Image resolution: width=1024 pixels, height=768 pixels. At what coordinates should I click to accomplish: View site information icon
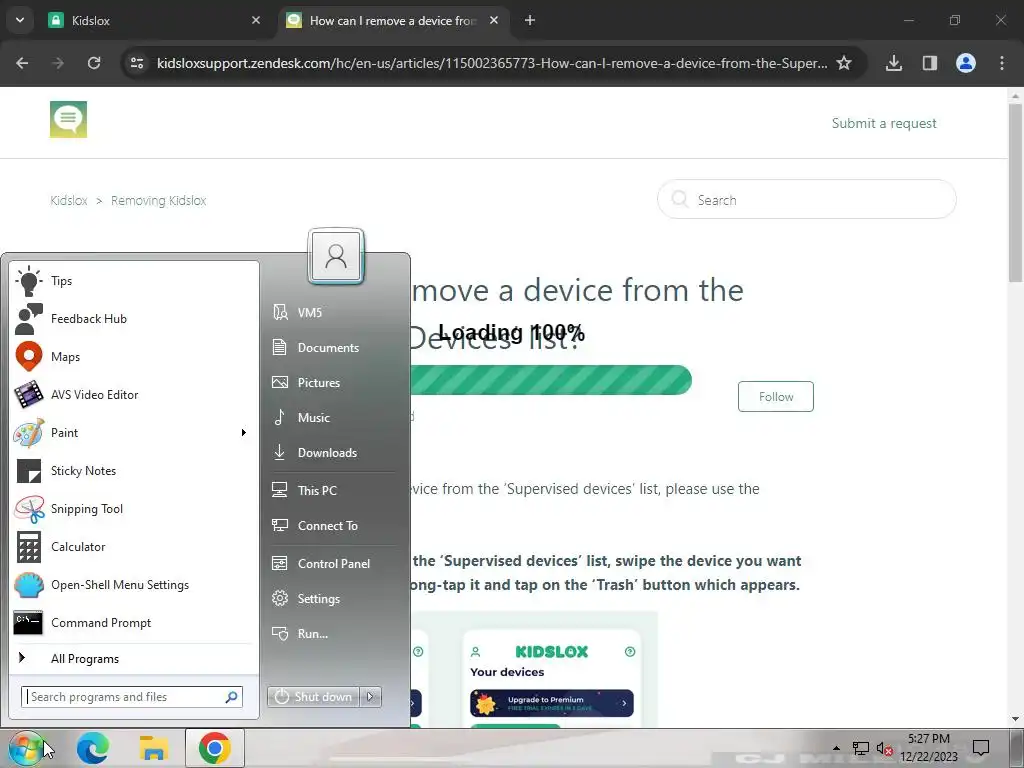137,63
